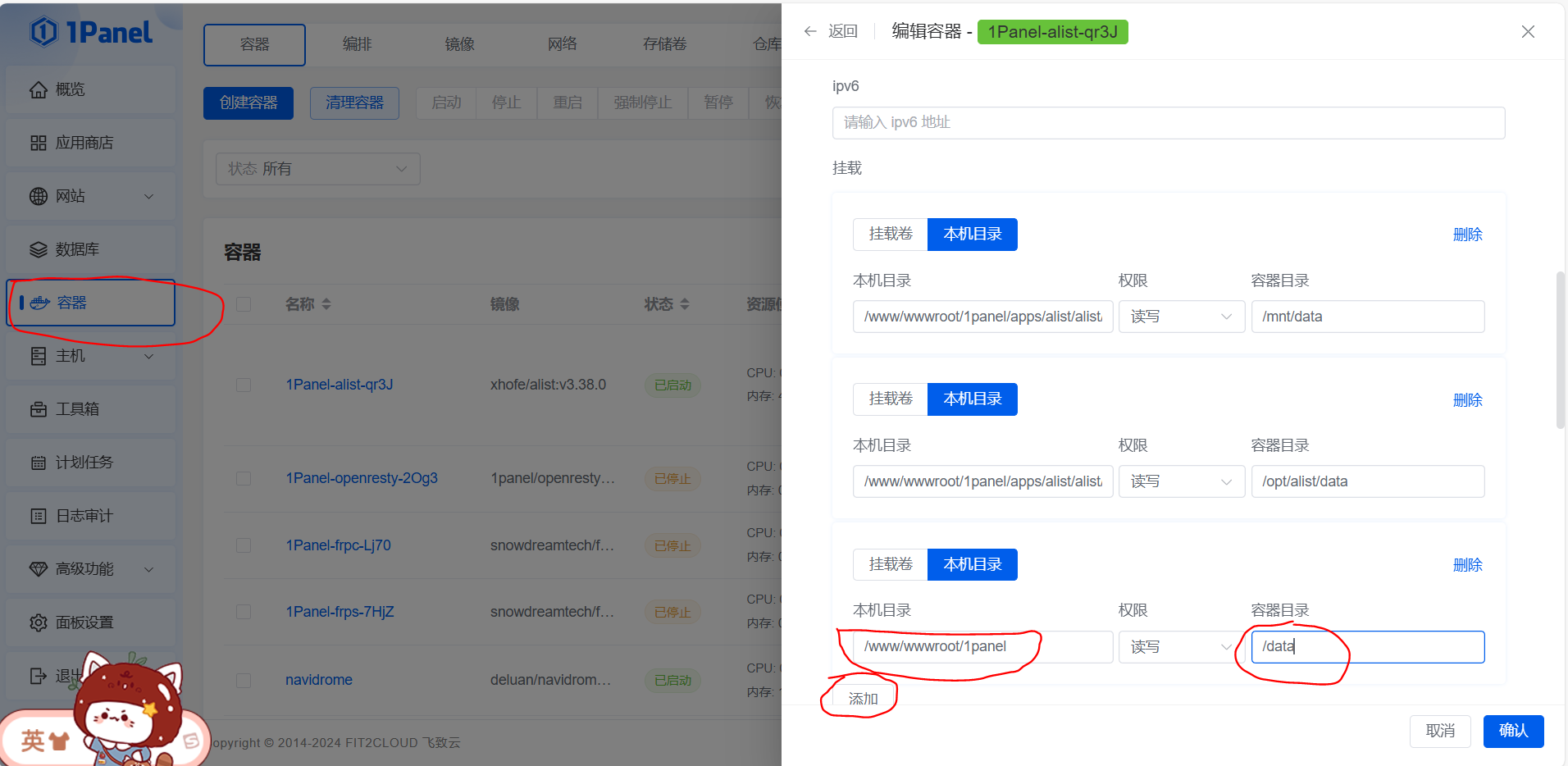The height and width of the screenshot is (766, 1568).
Task: Click the /www/wwwroot/1panel 本机目录 field
Action: [x=982, y=647]
